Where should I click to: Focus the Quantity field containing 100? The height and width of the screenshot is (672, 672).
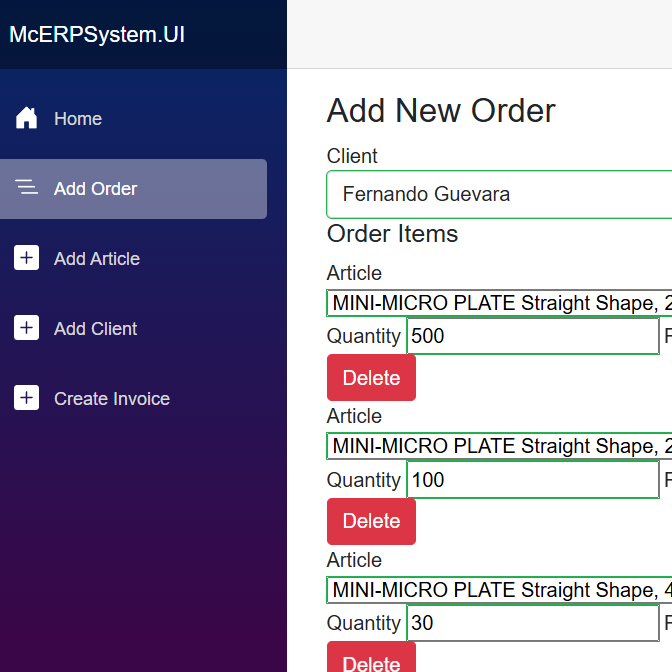point(532,480)
